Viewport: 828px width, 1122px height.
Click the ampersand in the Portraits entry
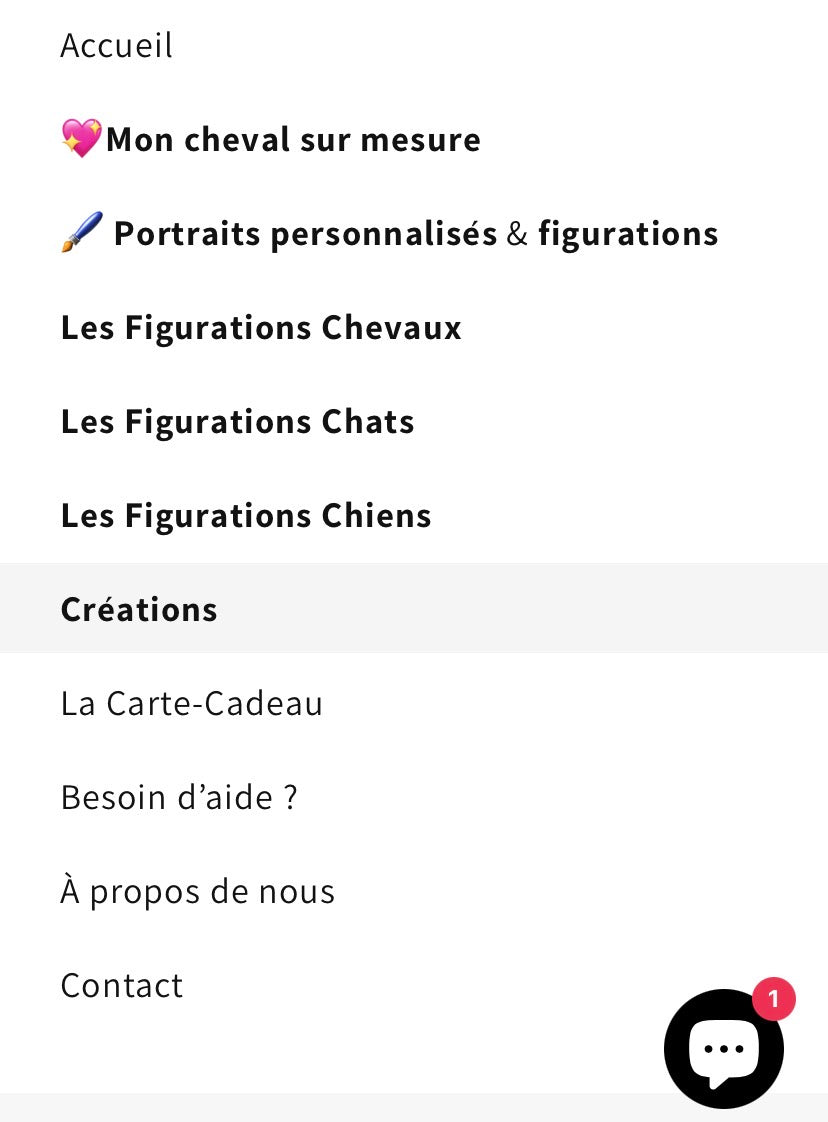[517, 233]
